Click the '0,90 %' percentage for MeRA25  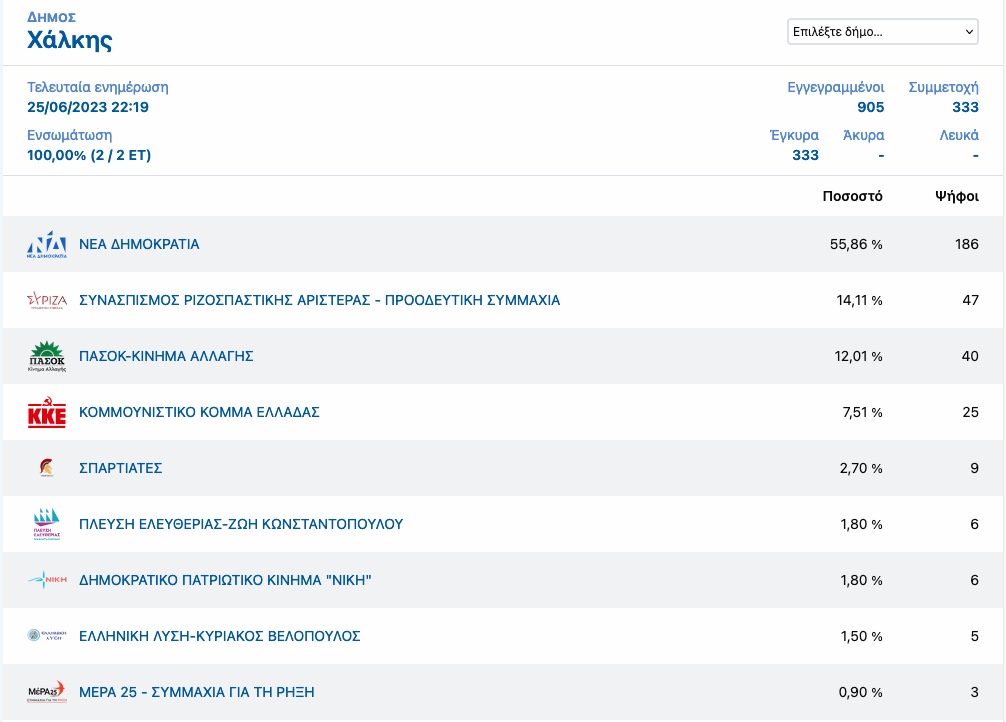[x=860, y=692]
